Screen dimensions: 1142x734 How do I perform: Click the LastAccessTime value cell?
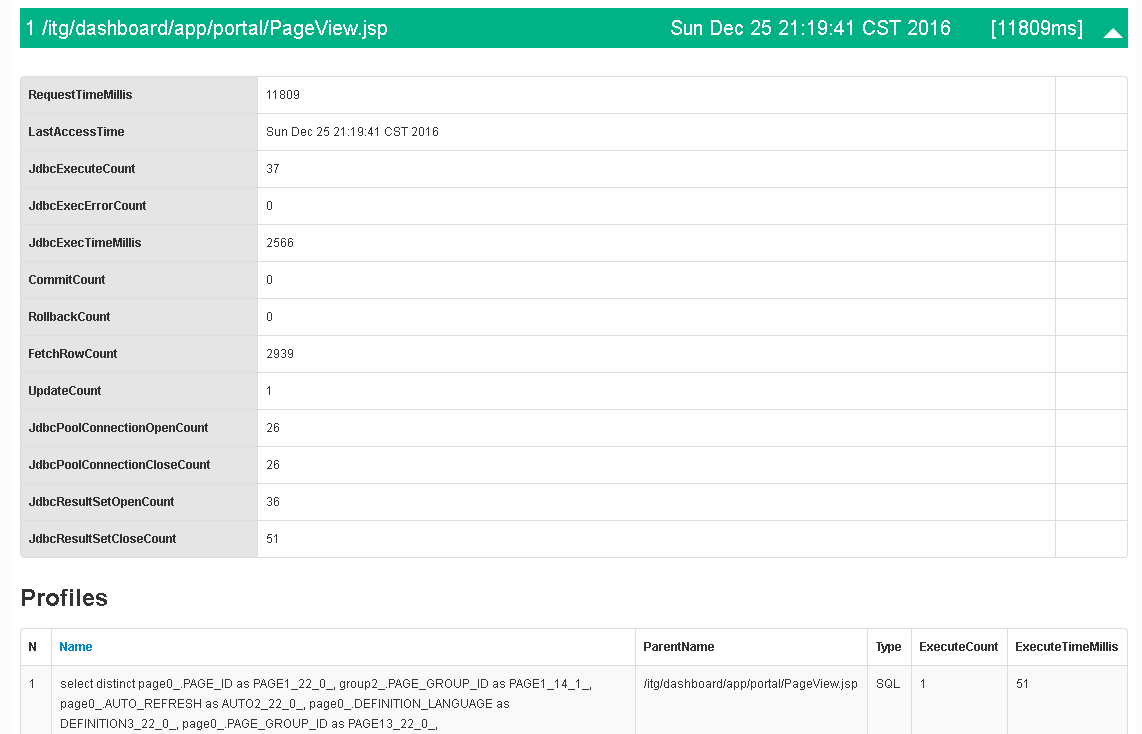coord(352,132)
